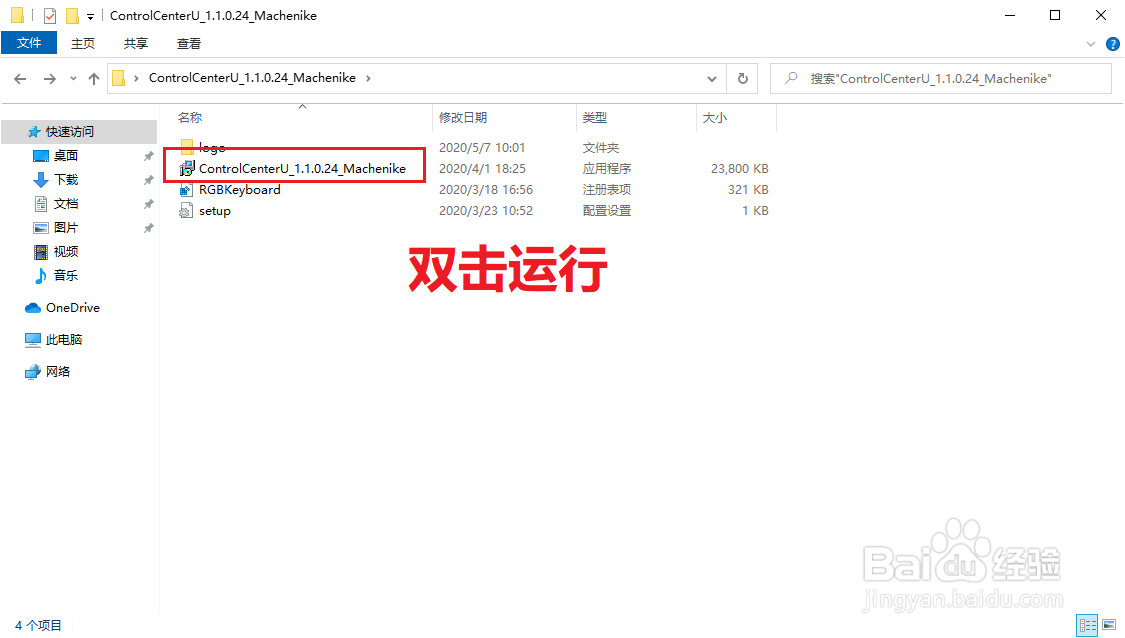The image size is (1125, 638).
Task: Click the RGBKeyboard registry file icon
Action: pyautogui.click(x=187, y=189)
